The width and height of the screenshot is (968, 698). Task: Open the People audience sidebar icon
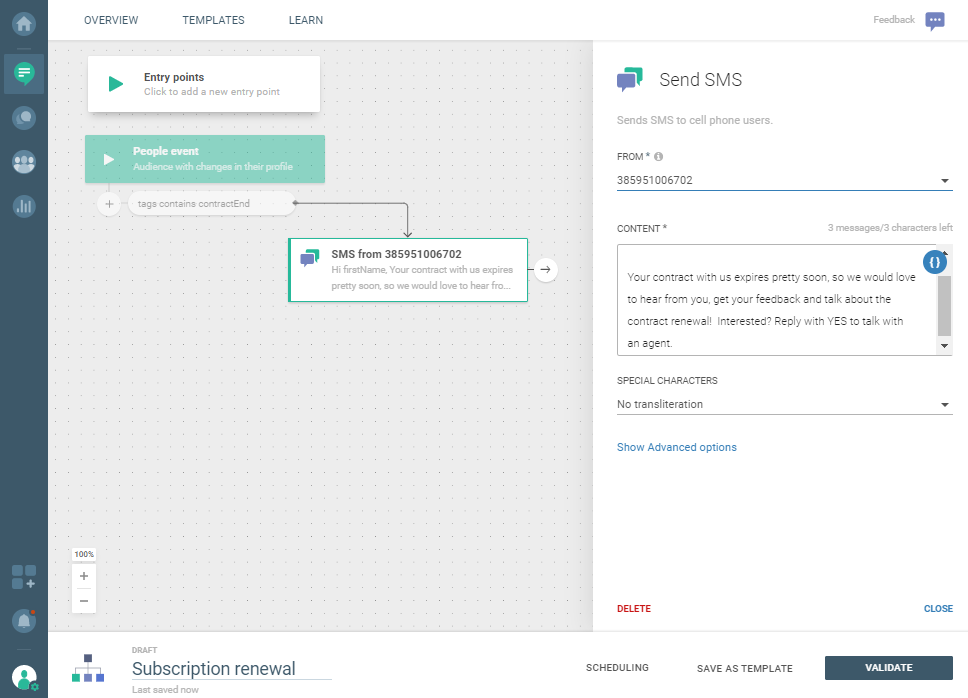point(24,162)
